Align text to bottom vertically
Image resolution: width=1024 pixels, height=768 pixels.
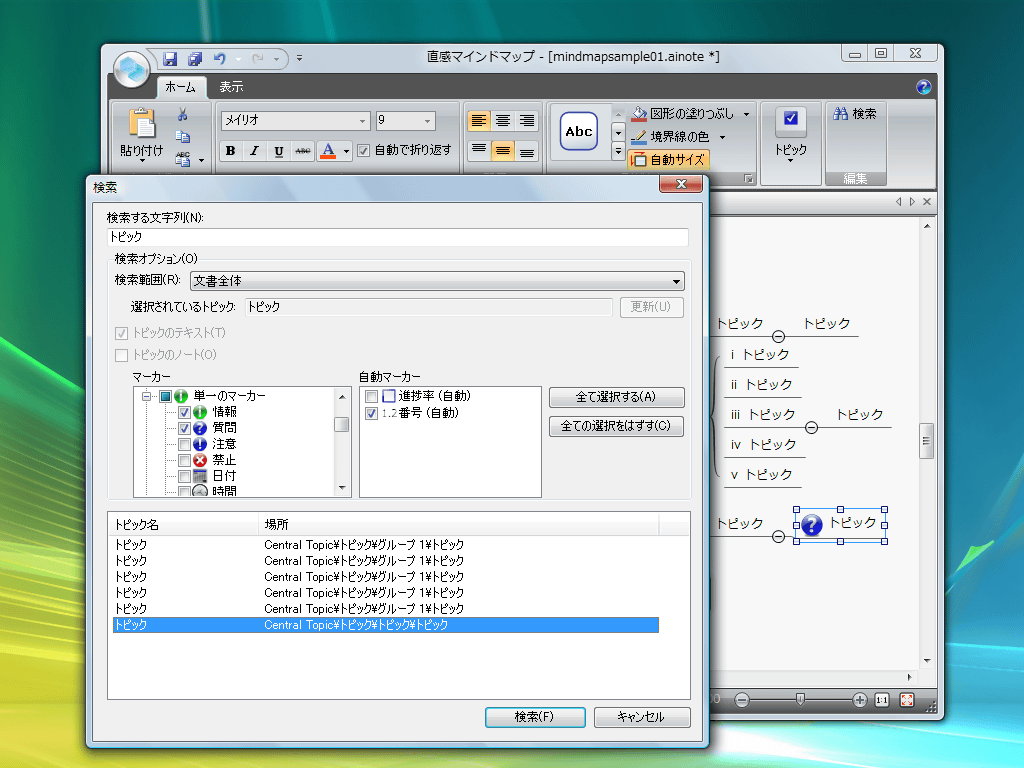pyautogui.click(x=526, y=150)
